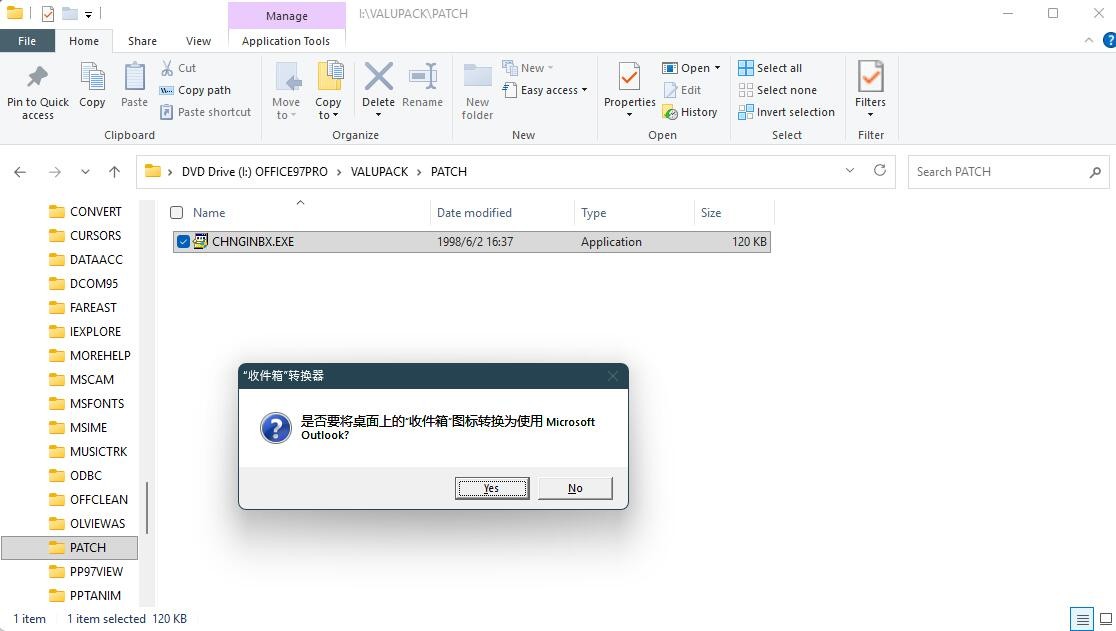This screenshot has height=631, width=1116.
Task: Click the Copy icon in Clipboard group
Action: point(92,78)
